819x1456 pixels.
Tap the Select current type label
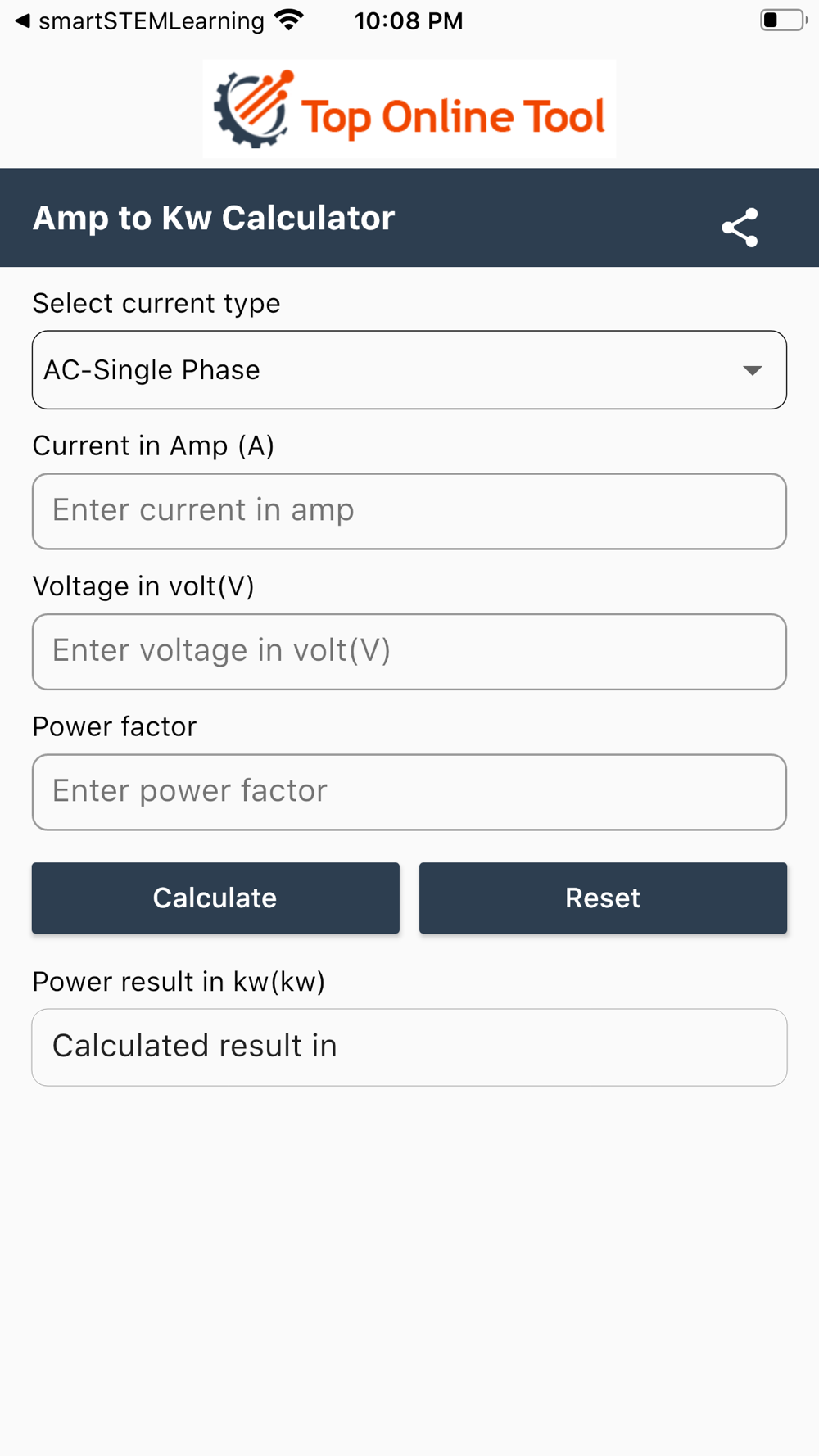click(x=156, y=304)
